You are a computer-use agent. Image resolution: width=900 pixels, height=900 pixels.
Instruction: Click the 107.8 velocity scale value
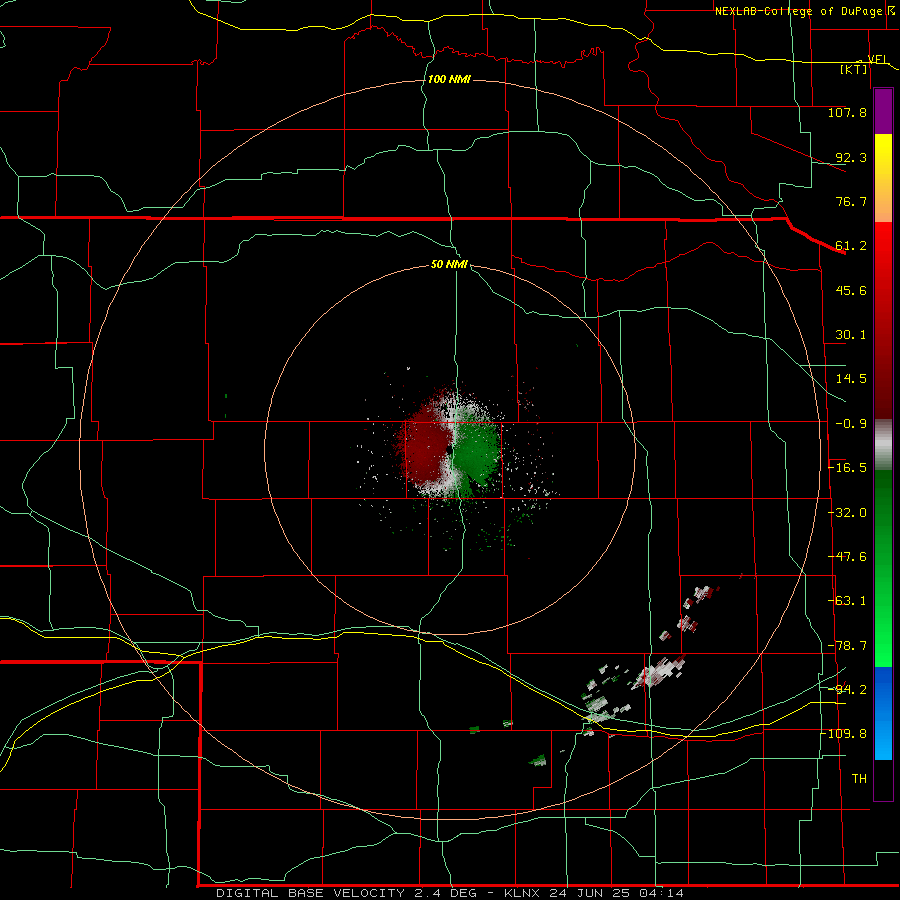tap(847, 112)
